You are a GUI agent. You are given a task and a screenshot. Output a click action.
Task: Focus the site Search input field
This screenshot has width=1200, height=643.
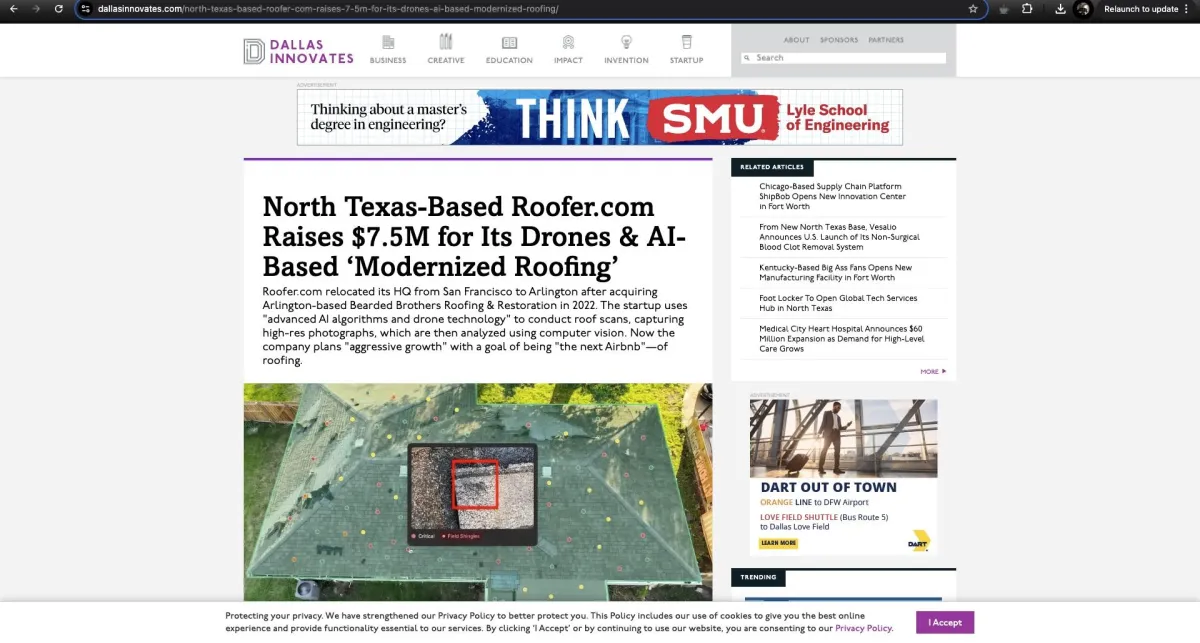[x=844, y=58]
